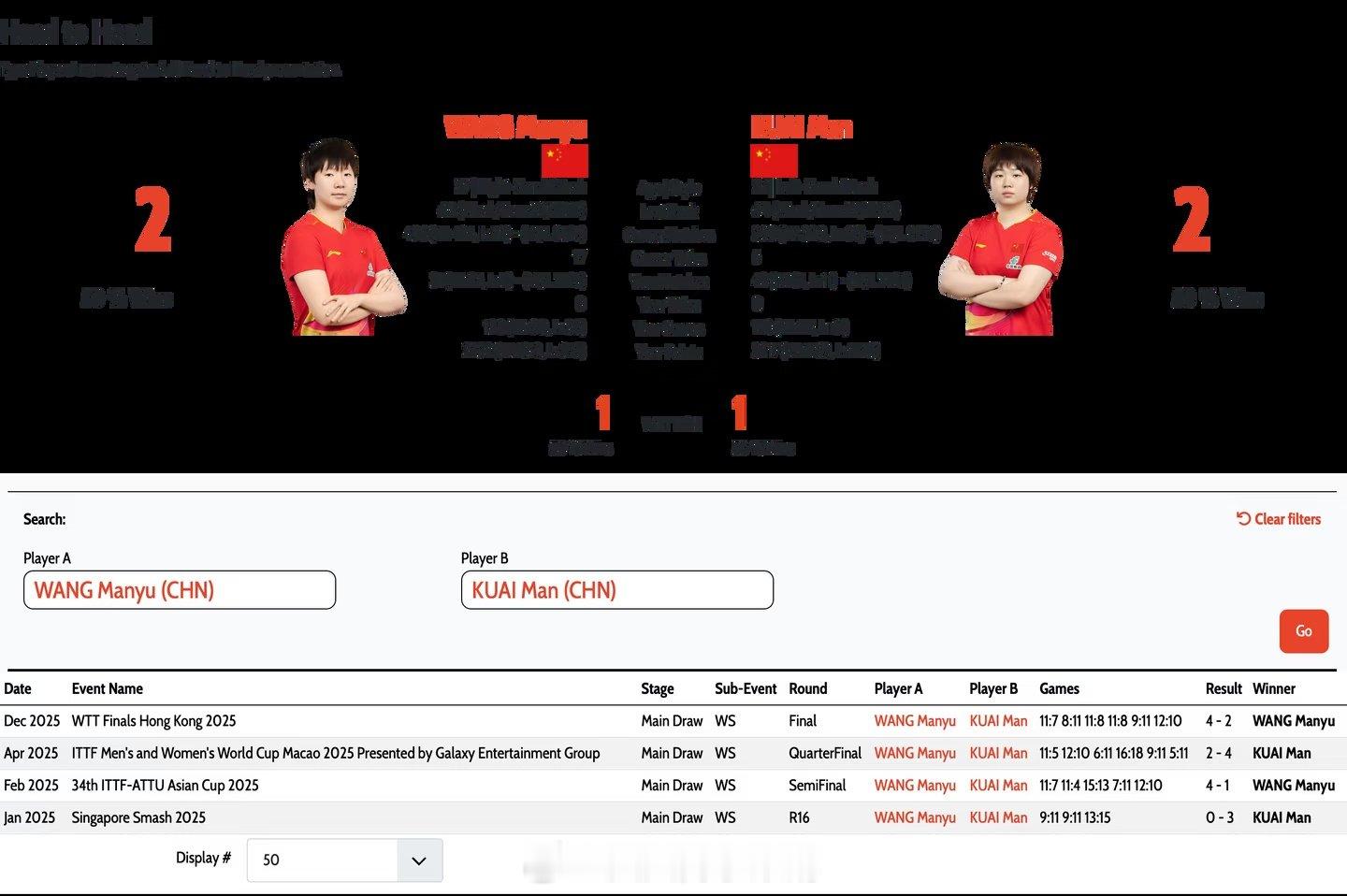Image resolution: width=1347 pixels, height=896 pixels.
Task: Click the Event Name column header
Action: [x=108, y=688]
